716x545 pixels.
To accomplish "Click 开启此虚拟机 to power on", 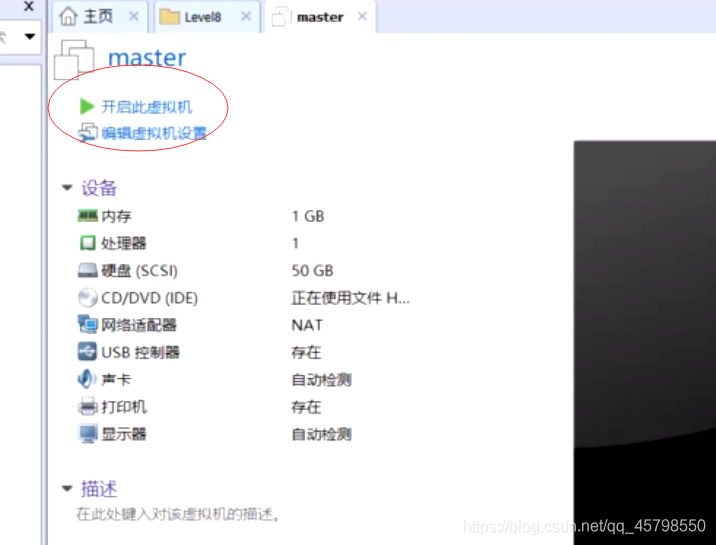I will tap(147, 107).
